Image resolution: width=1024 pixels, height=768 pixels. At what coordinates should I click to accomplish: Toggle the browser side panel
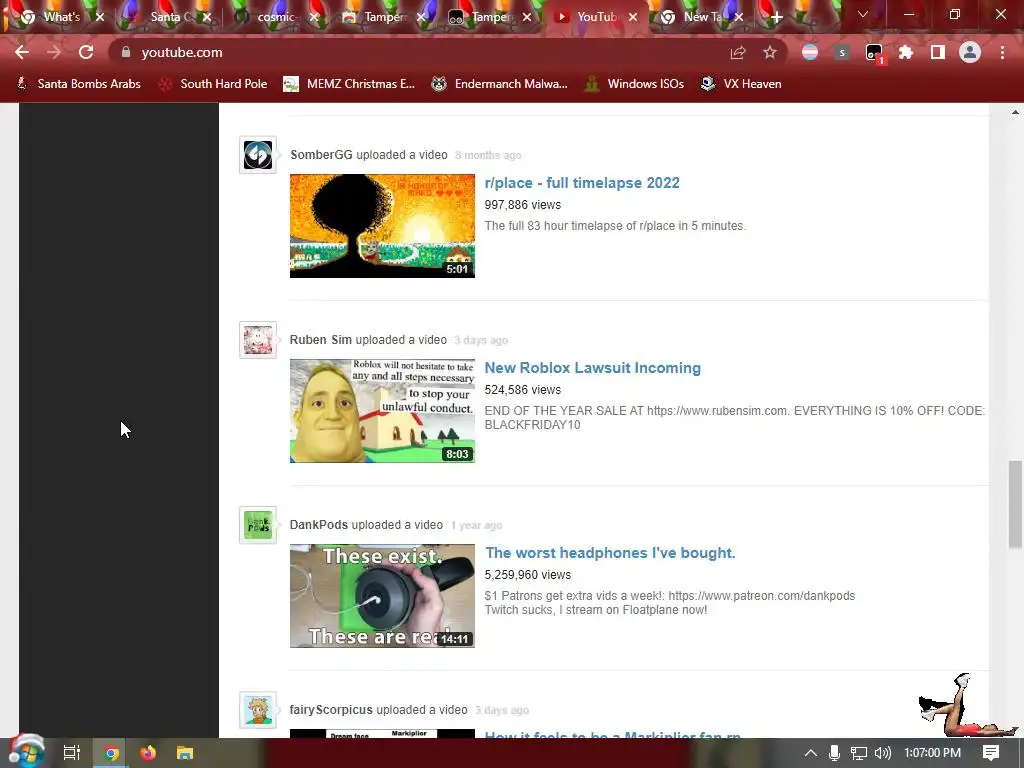tap(938, 52)
